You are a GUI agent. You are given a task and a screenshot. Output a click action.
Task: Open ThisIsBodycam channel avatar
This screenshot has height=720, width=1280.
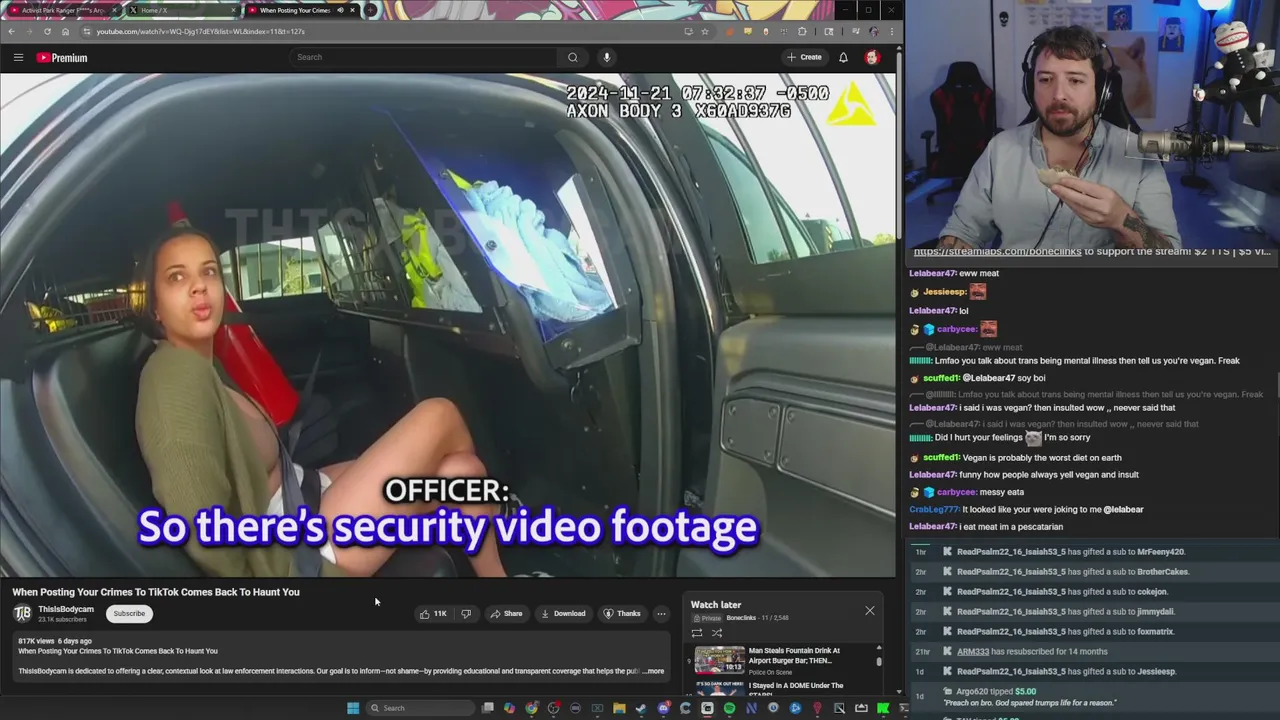click(x=22, y=613)
